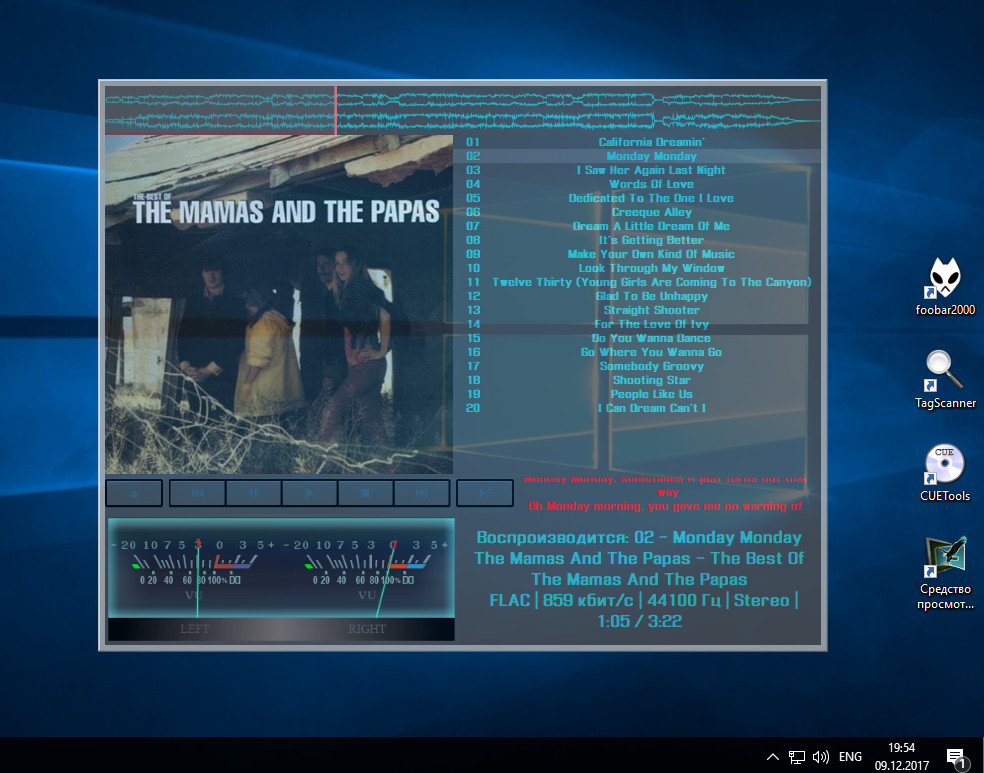Open the taskbar clock showing 19:54
Screen dimensions: 984x773
pyautogui.click(x=902, y=756)
